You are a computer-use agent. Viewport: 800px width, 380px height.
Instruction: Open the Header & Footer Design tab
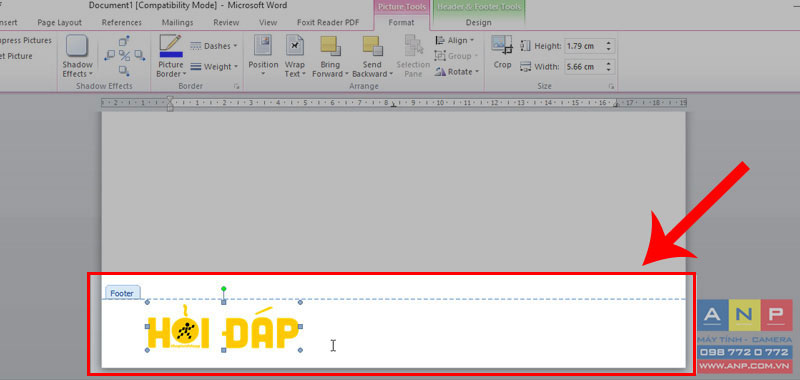479,22
